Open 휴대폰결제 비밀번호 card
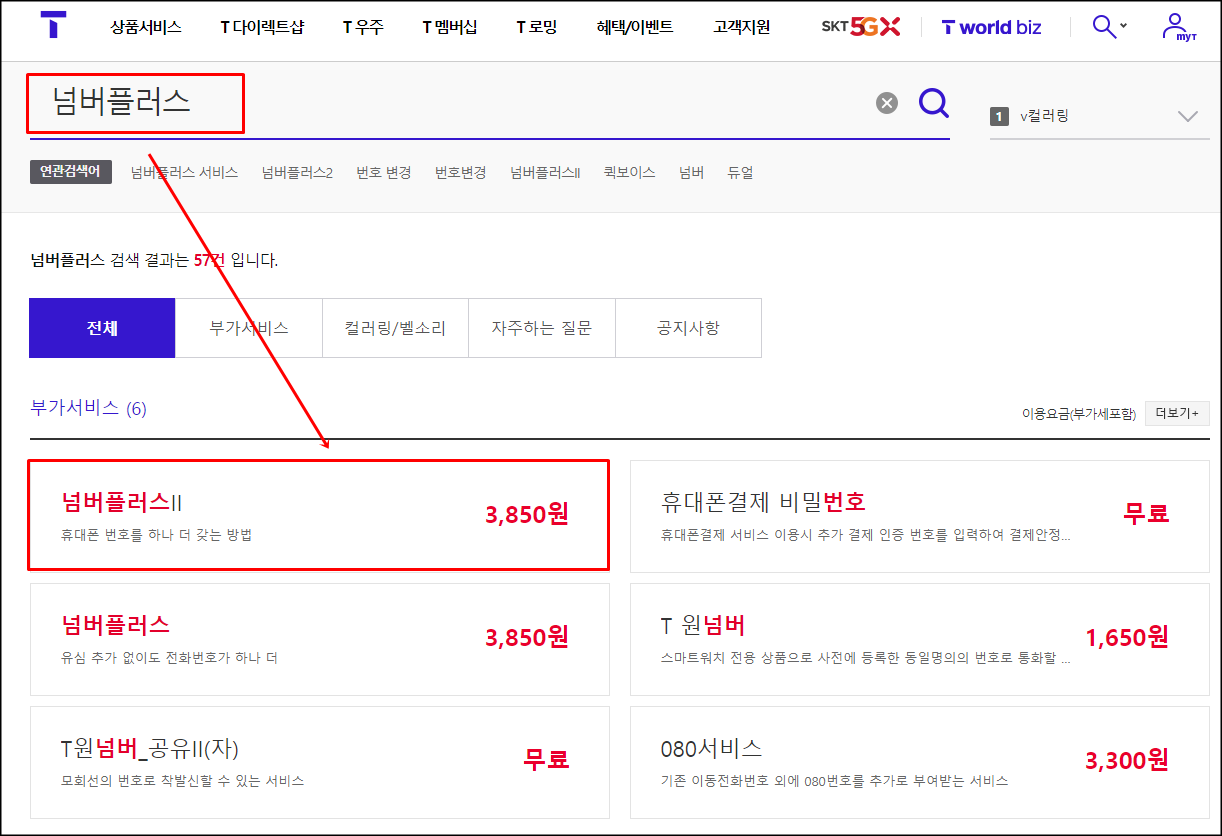The image size is (1222, 836). 919,516
